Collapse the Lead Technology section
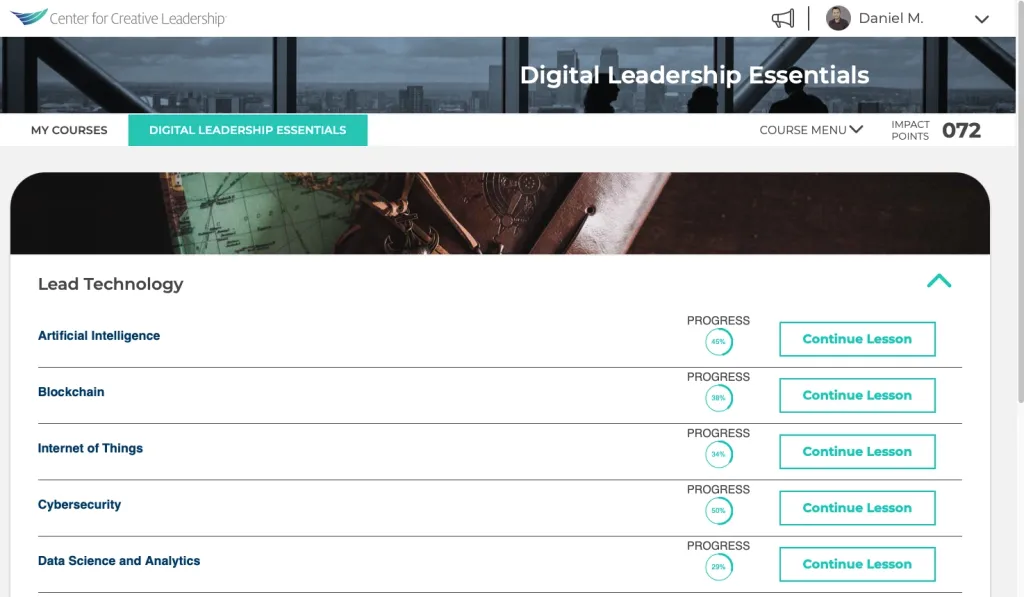The image size is (1024, 597). (x=938, y=281)
